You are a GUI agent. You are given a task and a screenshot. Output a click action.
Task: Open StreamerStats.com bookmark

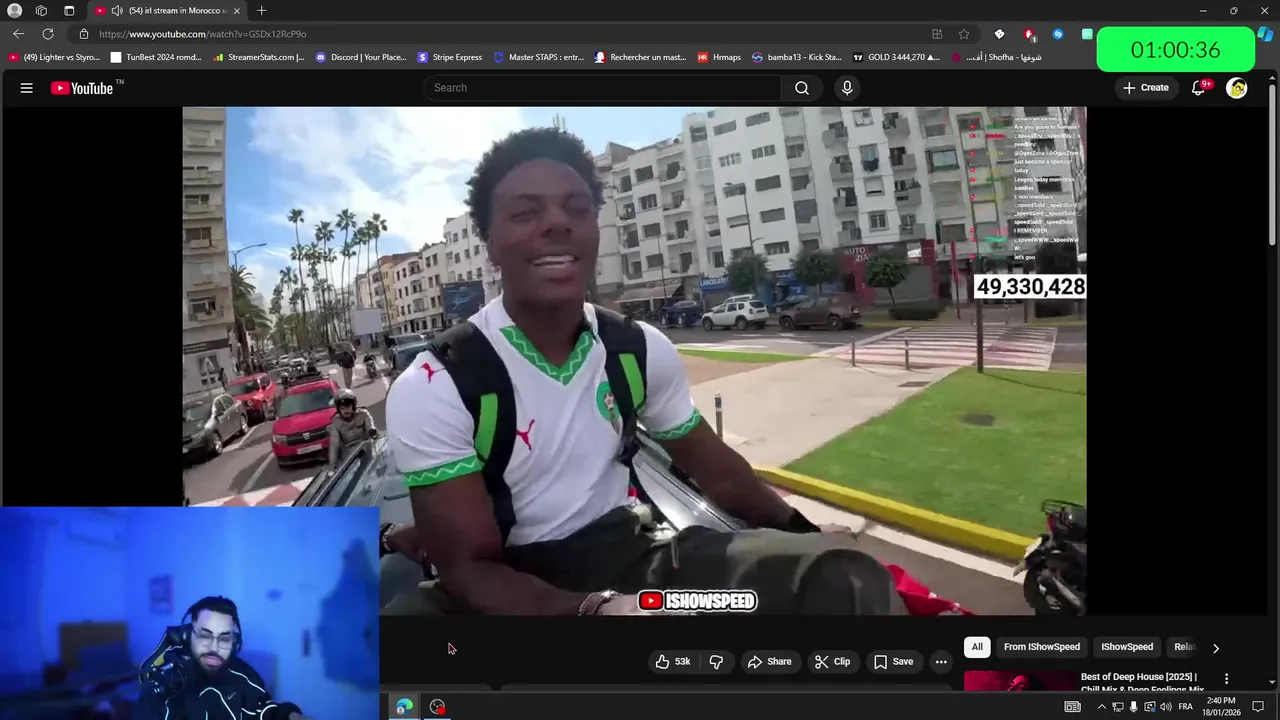tap(259, 57)
